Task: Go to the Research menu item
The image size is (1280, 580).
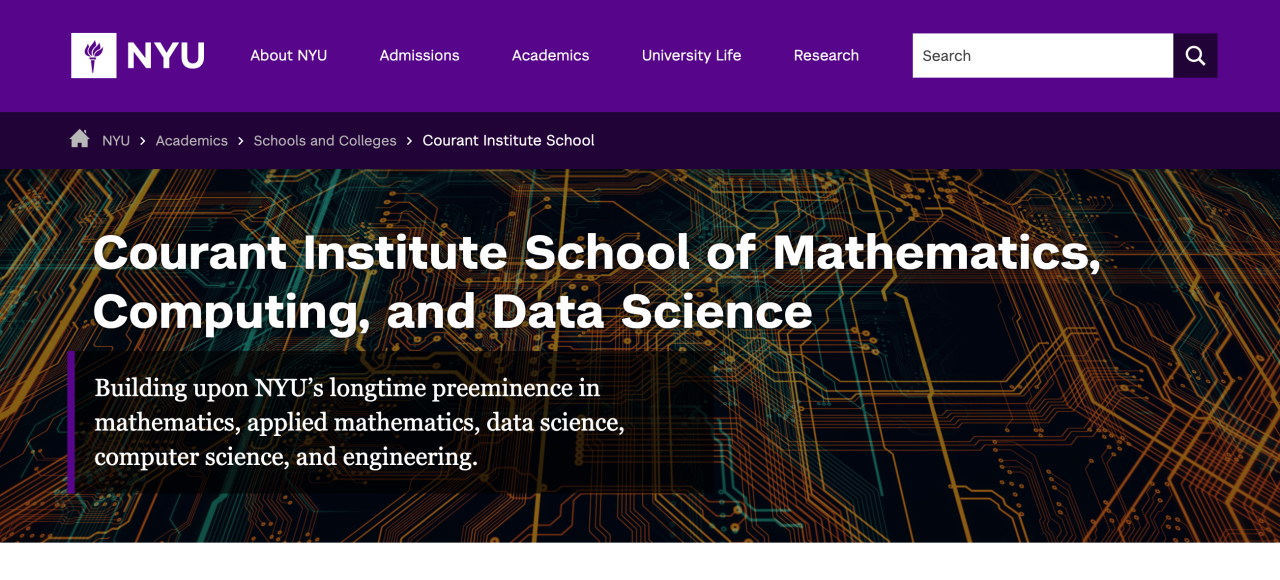Action: click(x=826, y=56)
